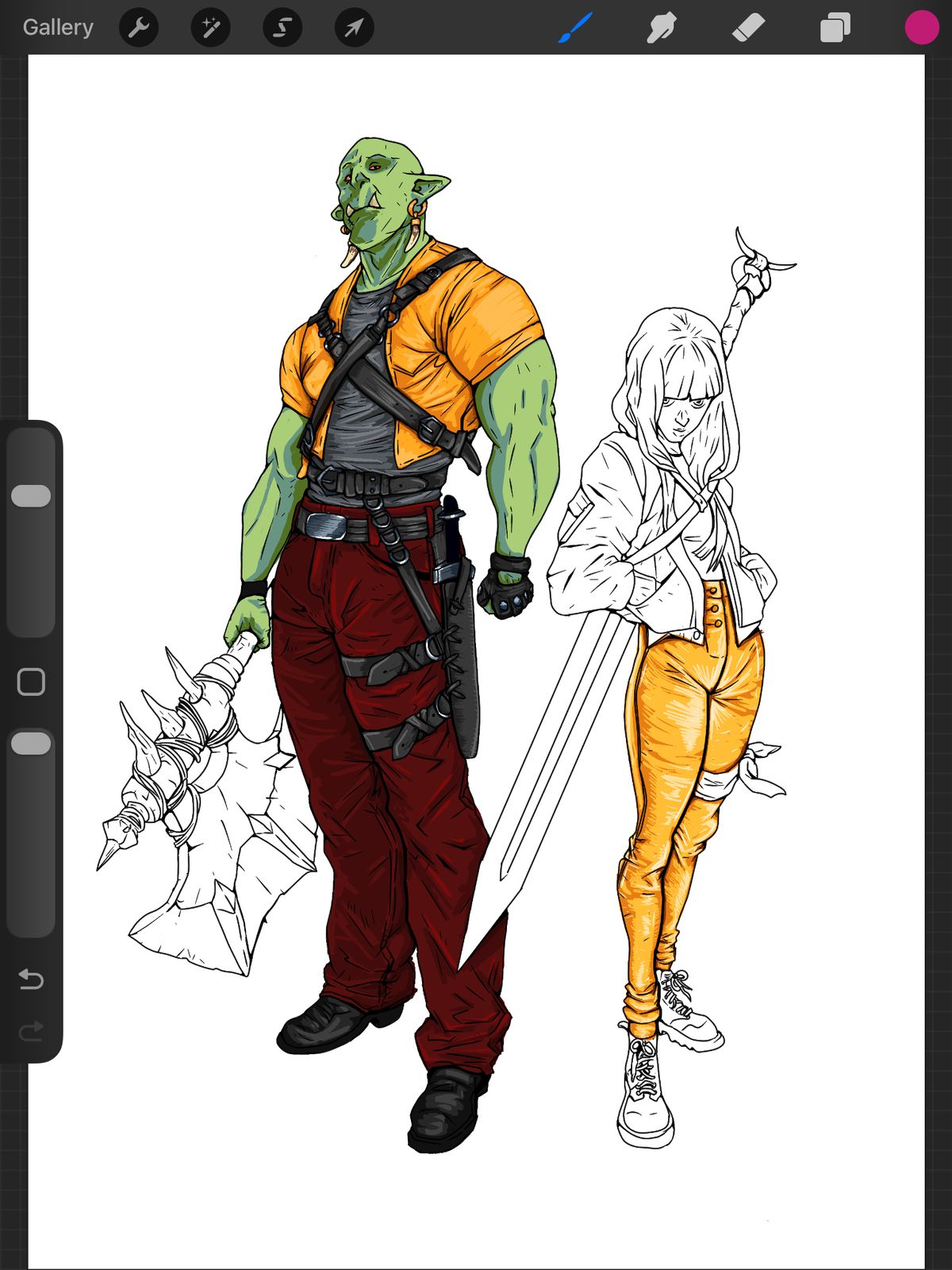Viewport: 952px width, 1270px height.
Task: Select the Eraser tool
Action: point(748,28)
